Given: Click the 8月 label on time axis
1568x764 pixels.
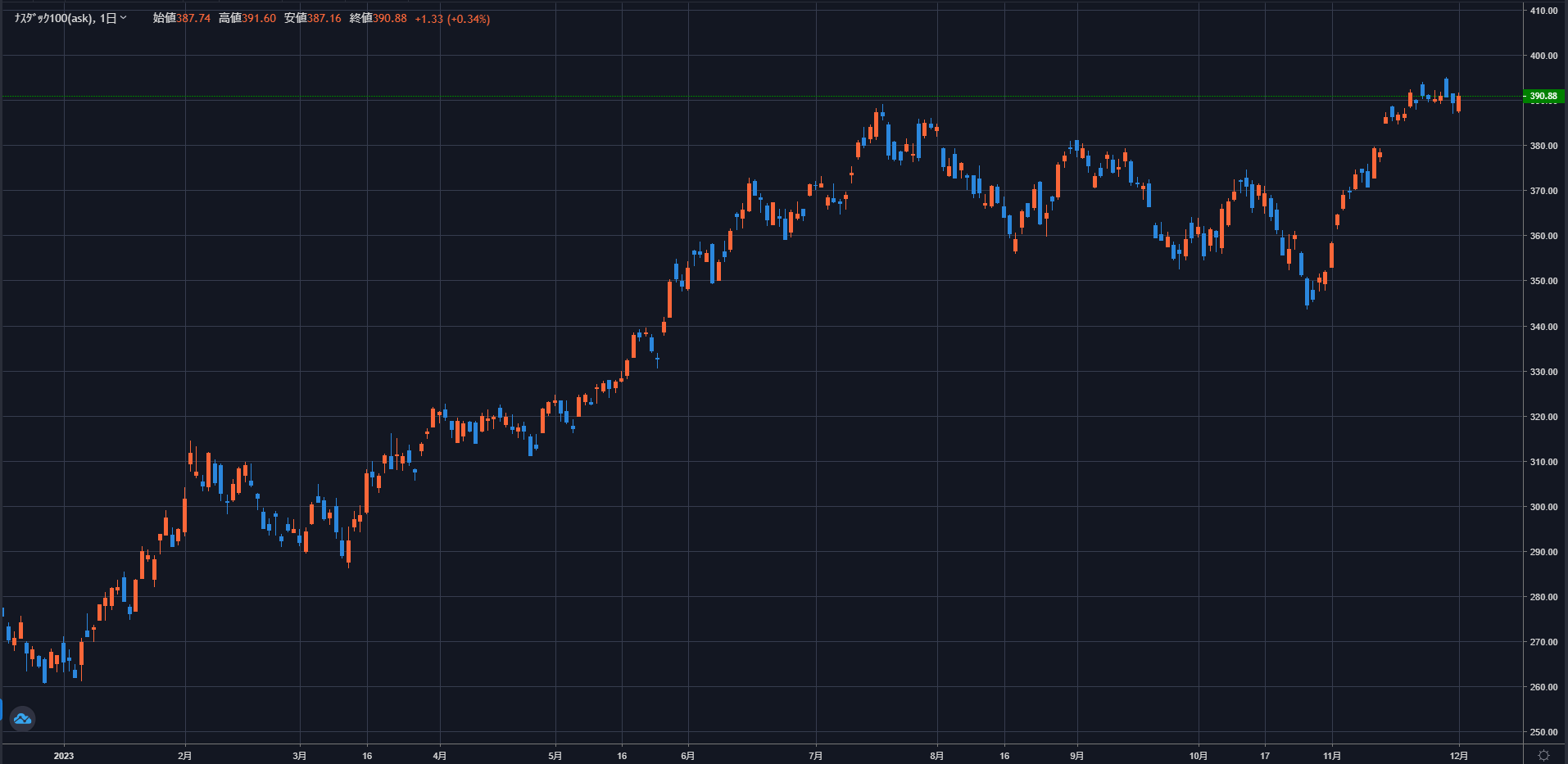Looking at the screenshot, I should pyautogui.click(x=937, y=756).
